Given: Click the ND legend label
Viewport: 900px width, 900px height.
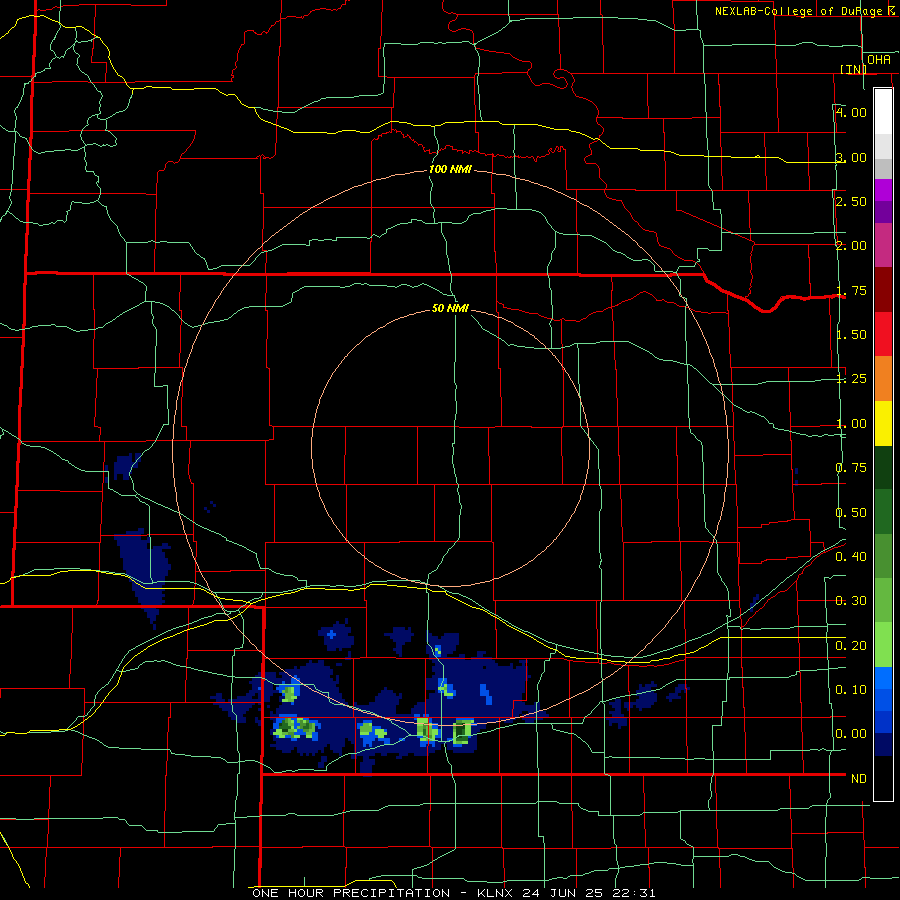Looking at the screenshot, I should [x=859, y=778].
